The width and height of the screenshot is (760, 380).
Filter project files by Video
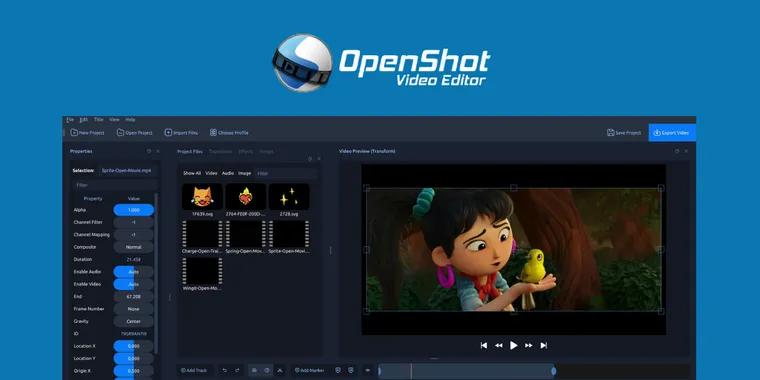tap(211, 173)
